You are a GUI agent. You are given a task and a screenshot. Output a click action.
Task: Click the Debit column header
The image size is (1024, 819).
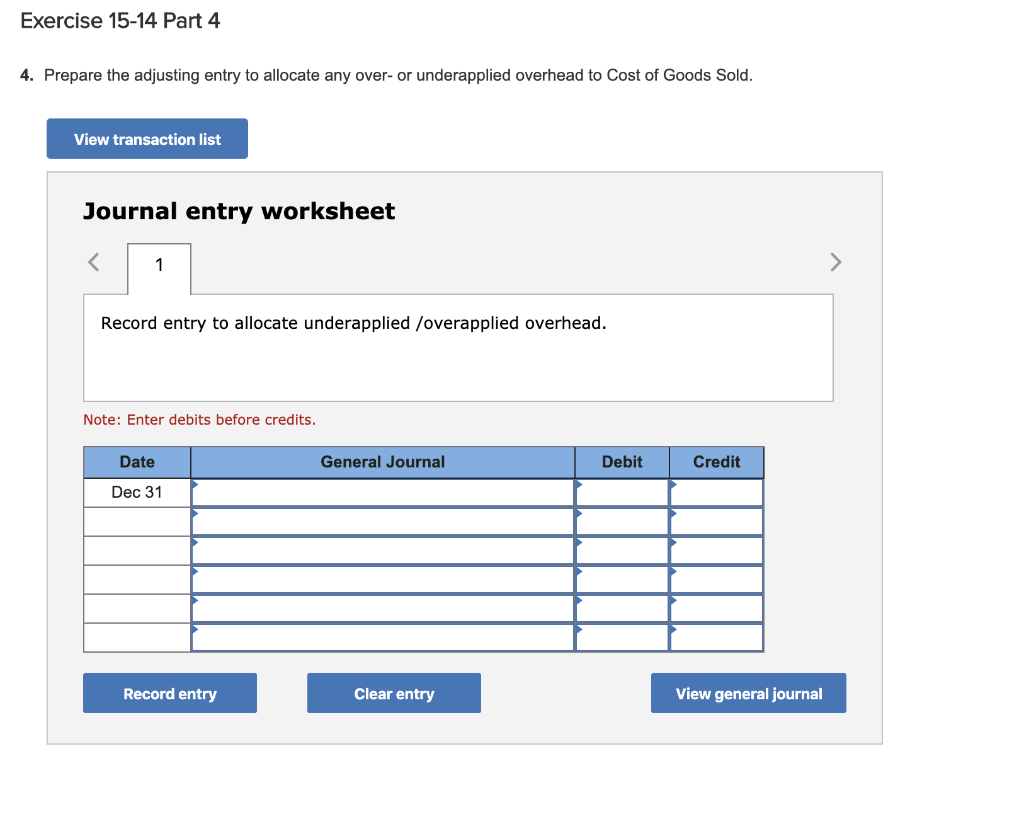point(622,462)
